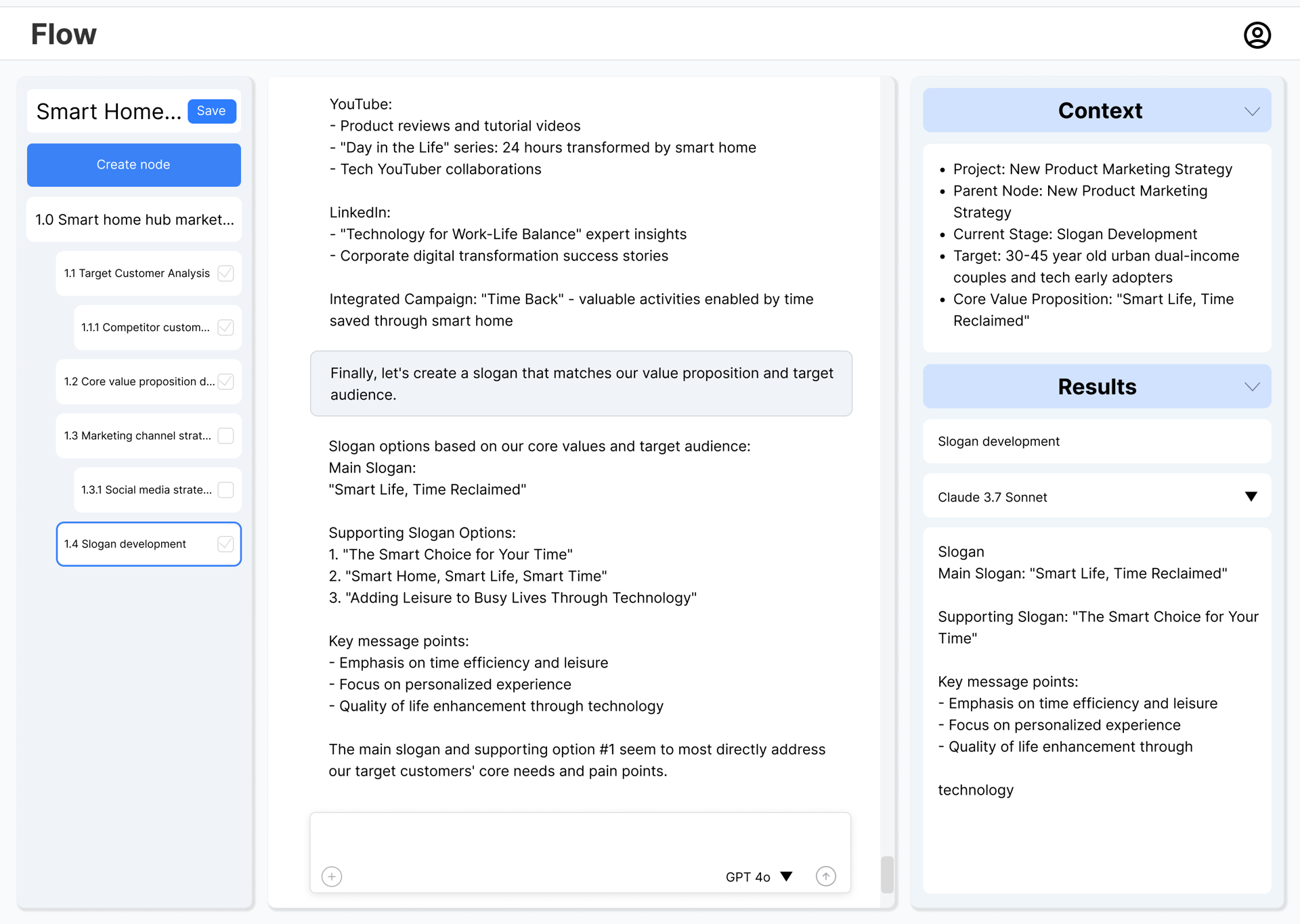Click the Context panel header

click(1097, 110)
